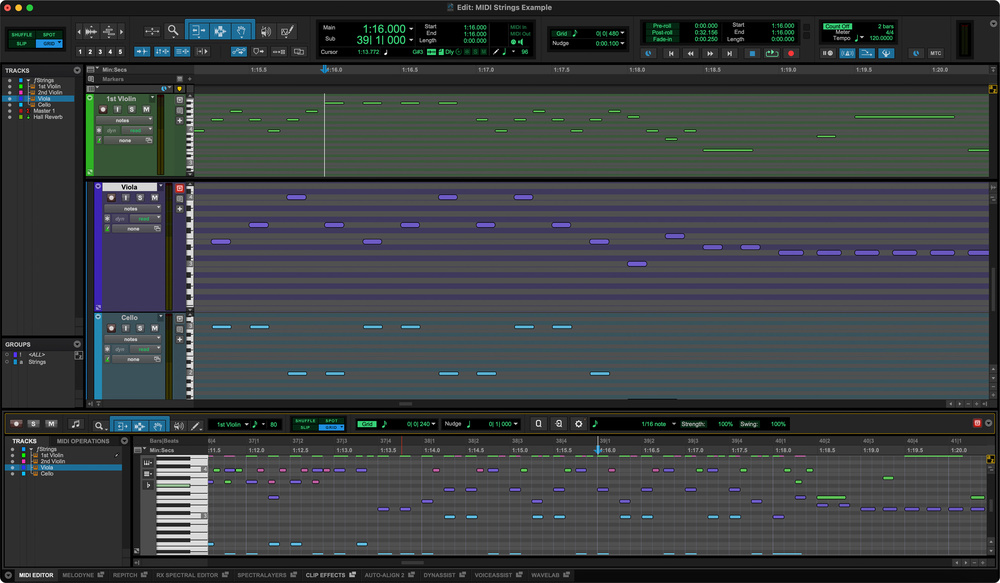Enable Slip edit mode

click(x=22, y=43)
